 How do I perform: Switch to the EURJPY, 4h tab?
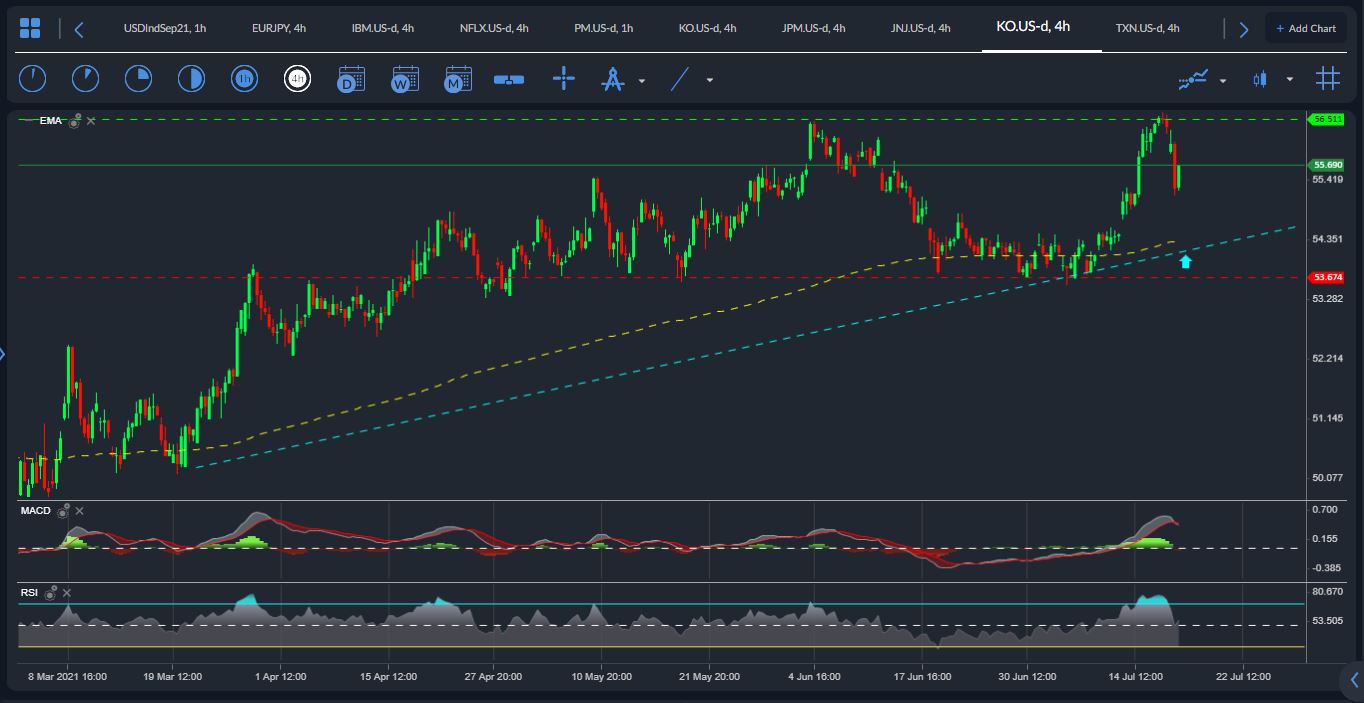[279, 28]
